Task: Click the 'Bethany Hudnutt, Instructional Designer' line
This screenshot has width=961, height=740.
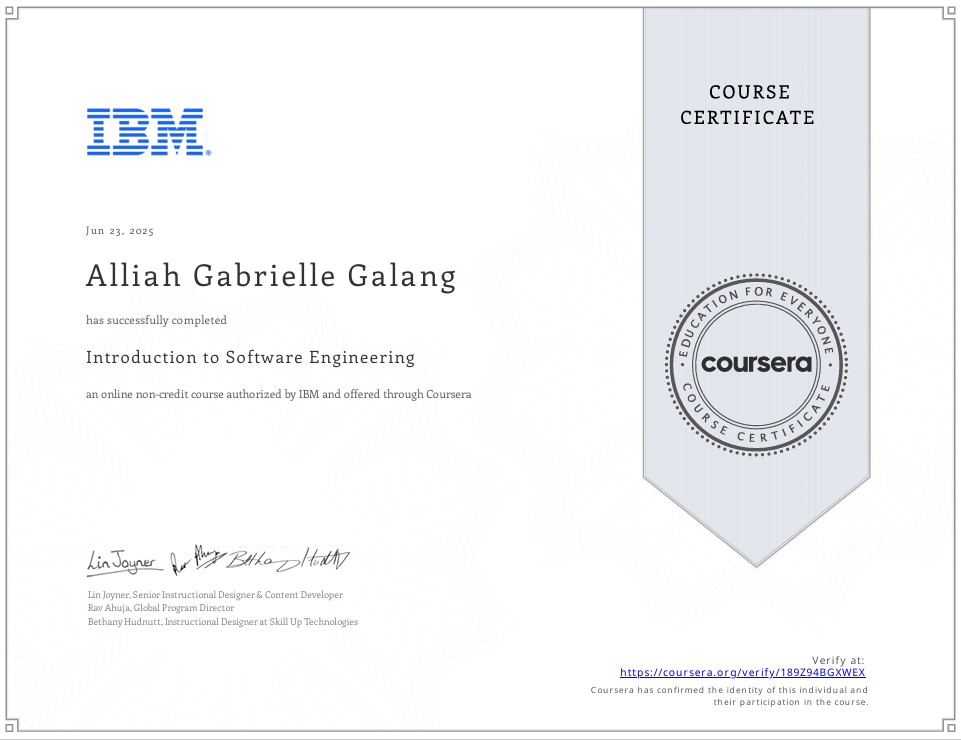Action: 222,622
